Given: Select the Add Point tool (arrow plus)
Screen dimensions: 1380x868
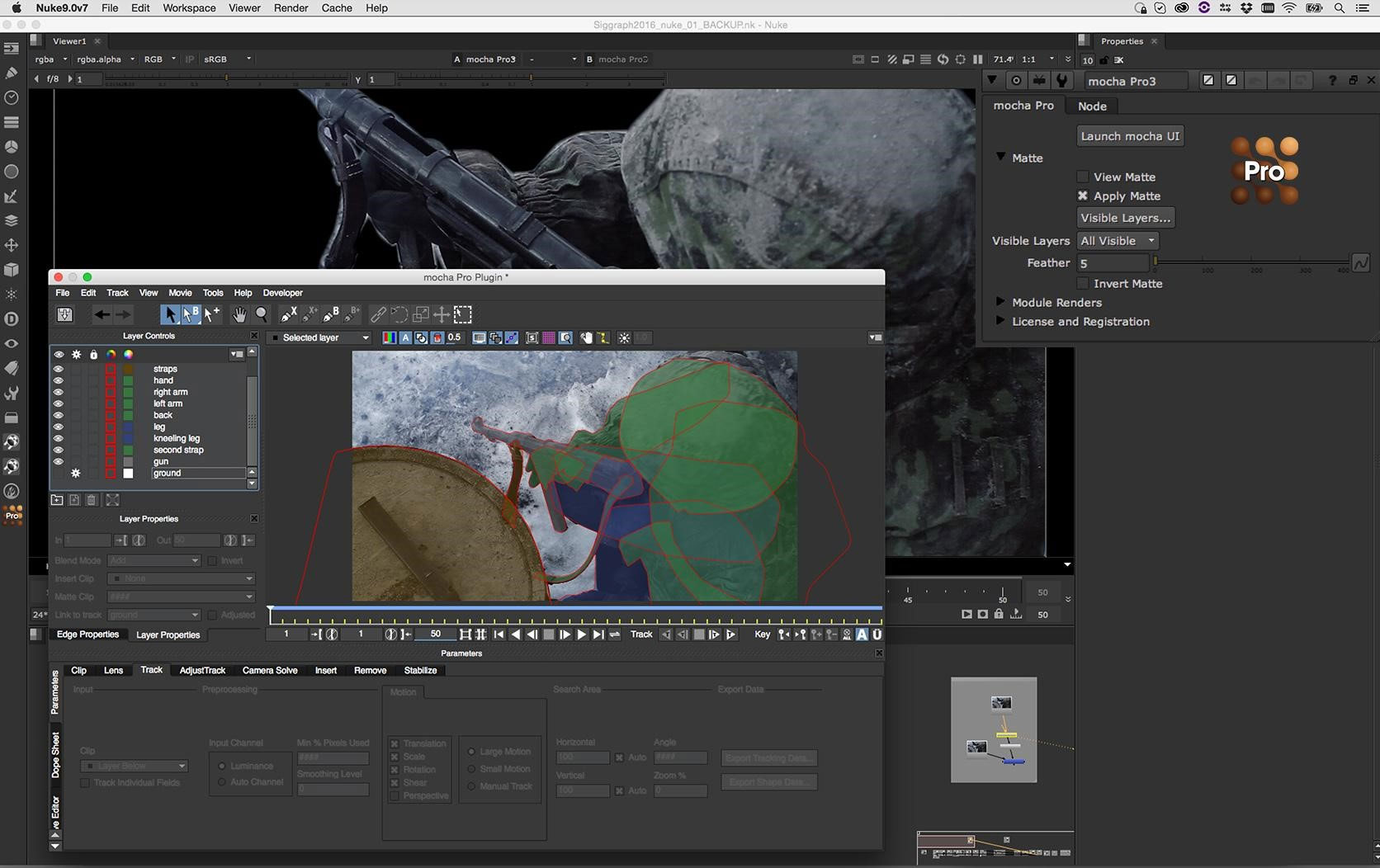Looking at the screenshot, I should click(212, 314).
